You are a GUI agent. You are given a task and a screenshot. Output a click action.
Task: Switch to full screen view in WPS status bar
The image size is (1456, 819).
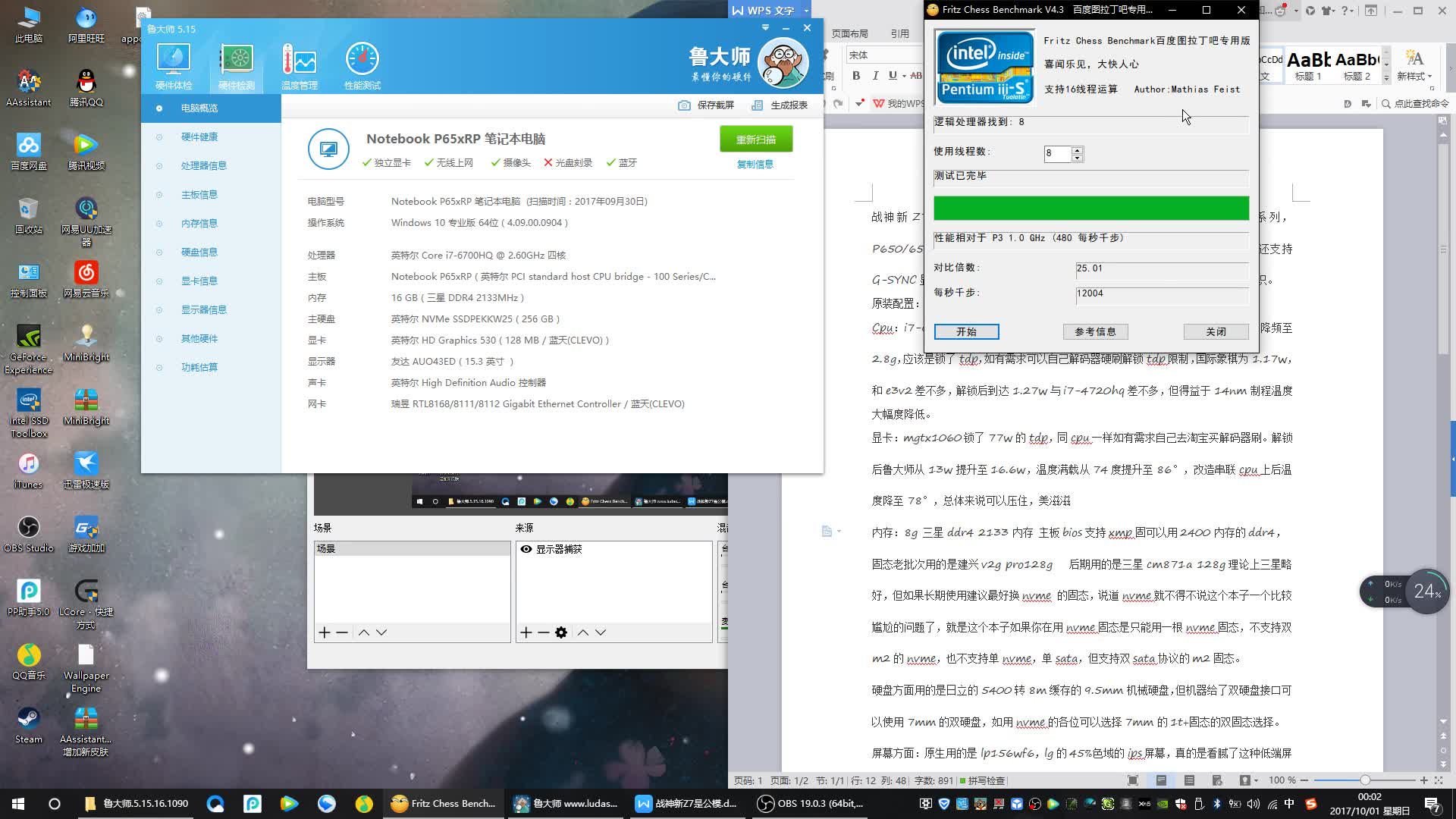1133,780
